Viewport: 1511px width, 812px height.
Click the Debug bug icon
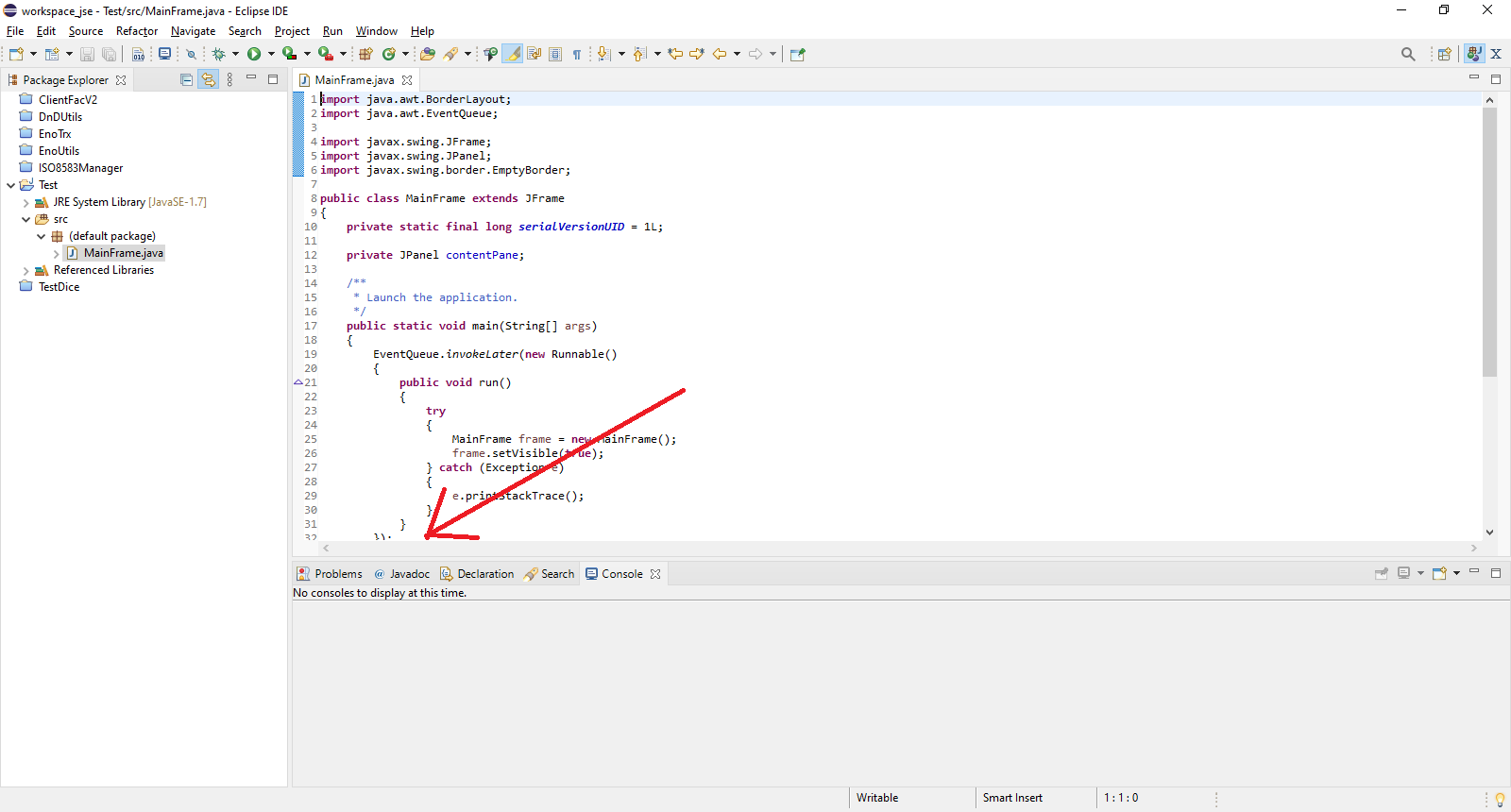(x=218, y=54)
